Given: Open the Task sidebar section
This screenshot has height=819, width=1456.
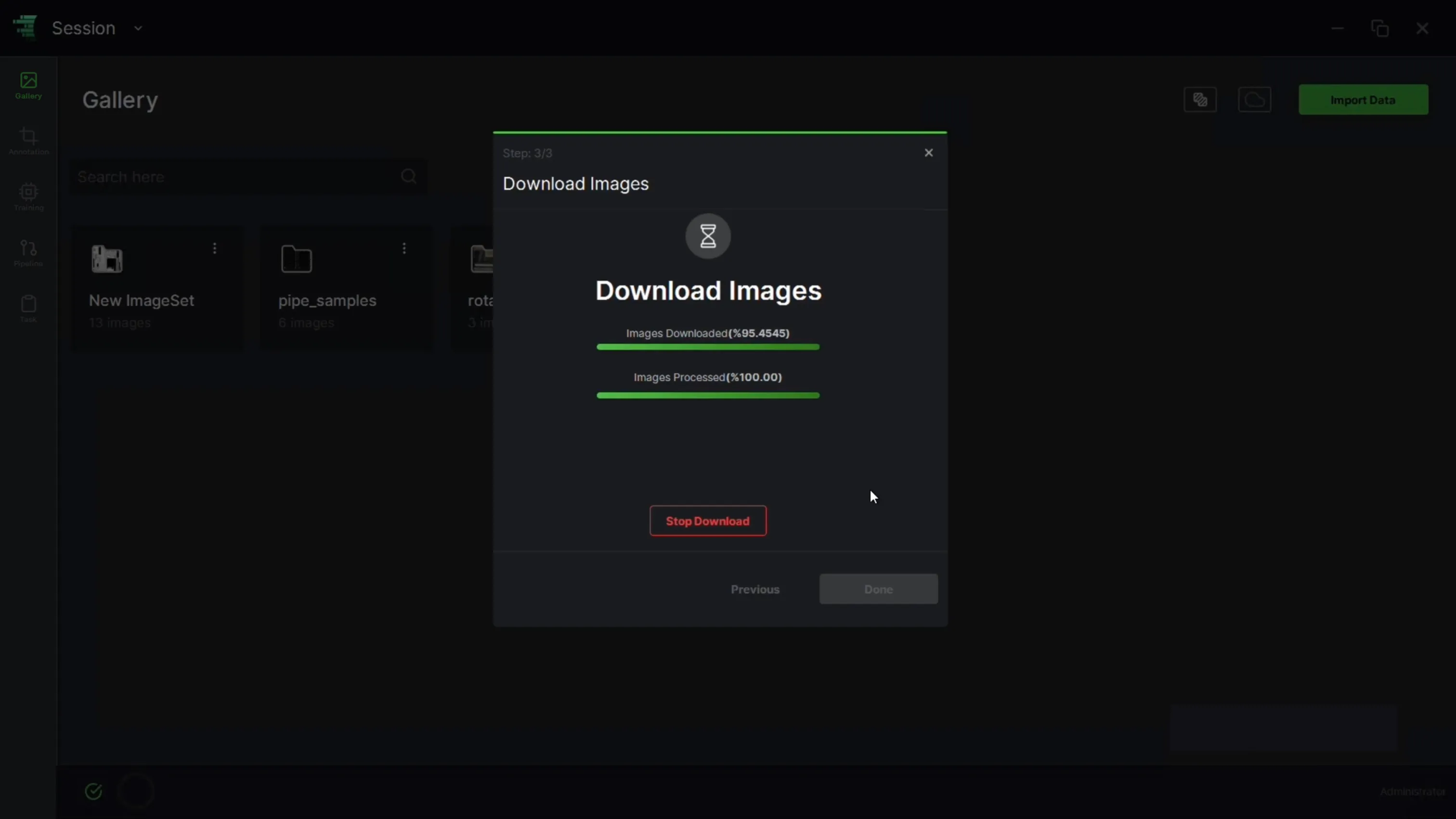Looking at the screenshot, I should 28,308.
